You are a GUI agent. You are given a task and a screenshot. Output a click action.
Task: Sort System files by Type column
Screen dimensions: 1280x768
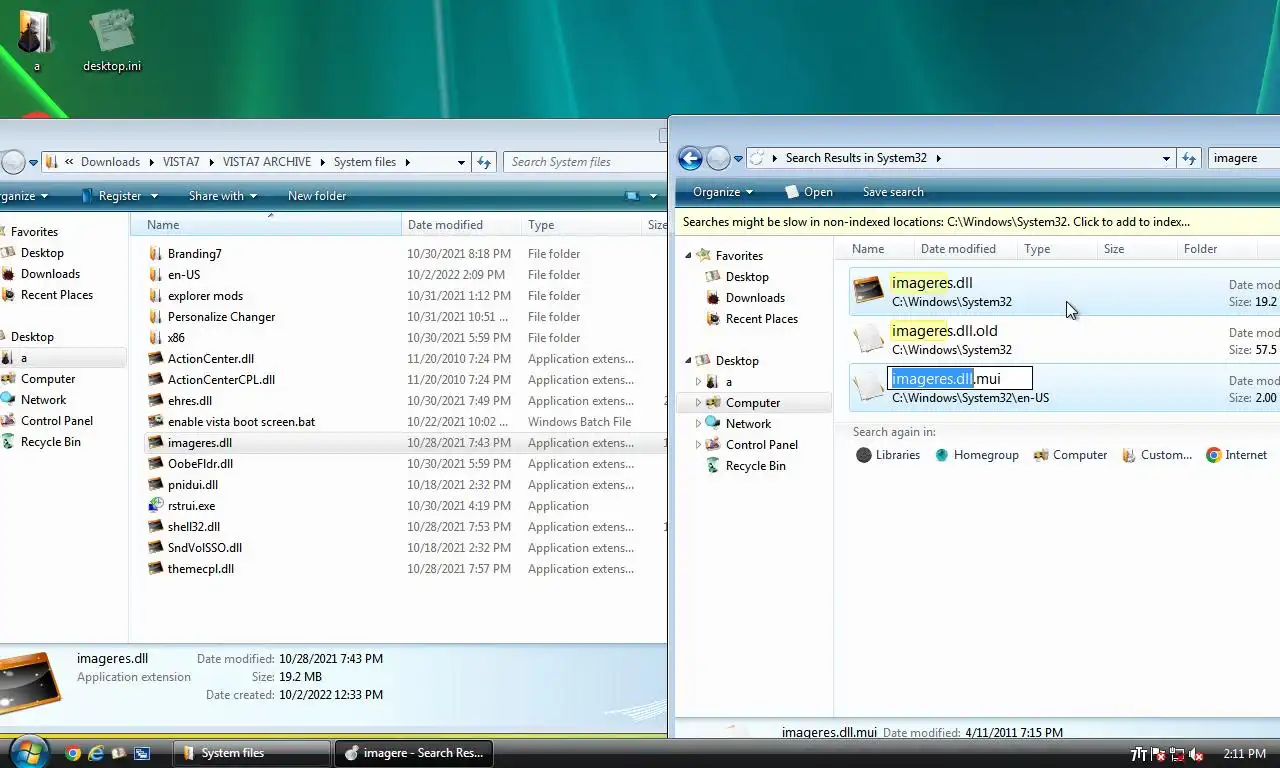click(x=581, y=225)
